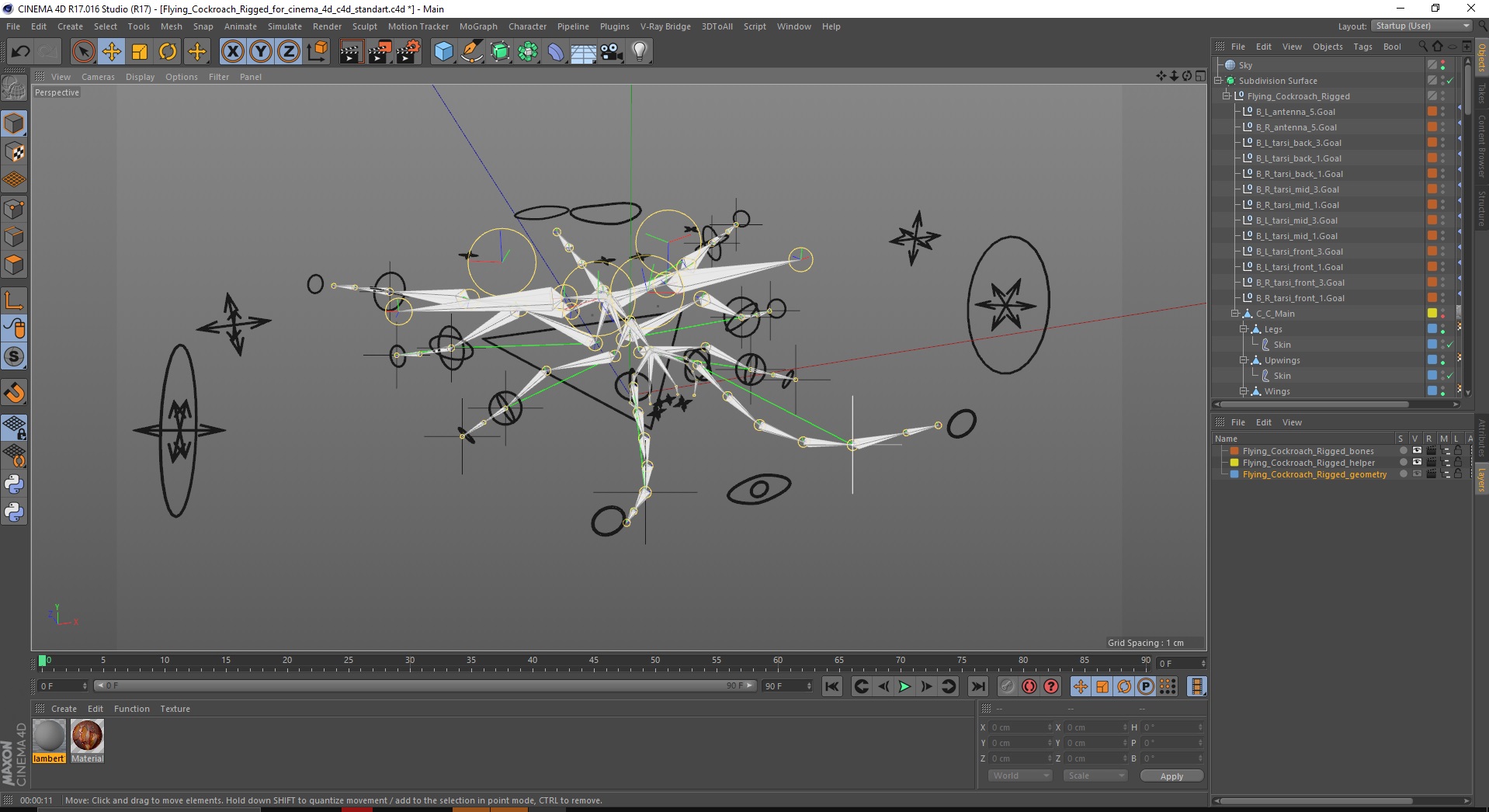Add a Light object
The width and height of the screenshot is (1489, 812).
pyautogui.click(x=640, y=52)
